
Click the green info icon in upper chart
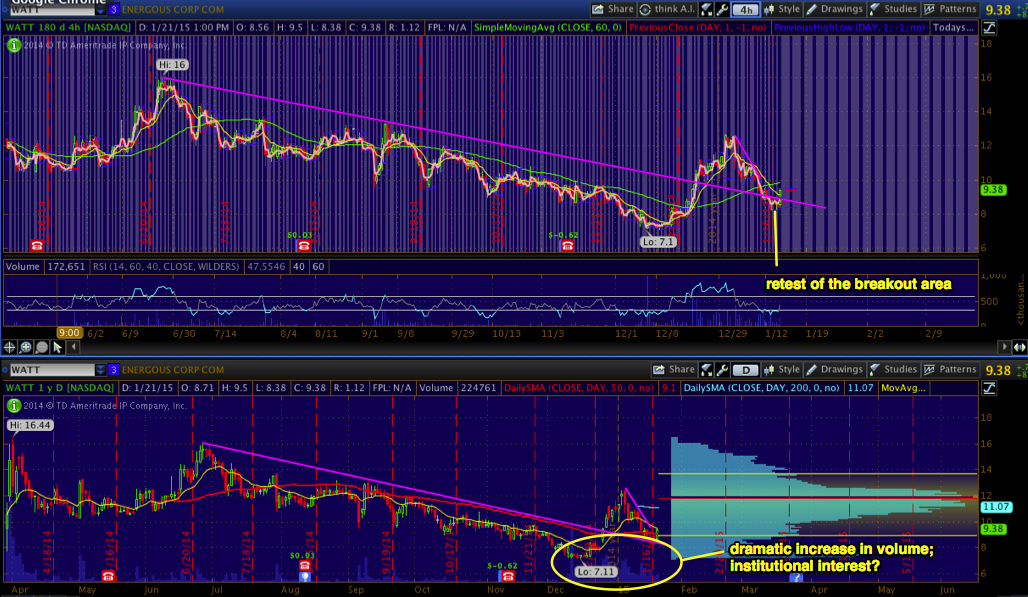click(x=13, y=45)
